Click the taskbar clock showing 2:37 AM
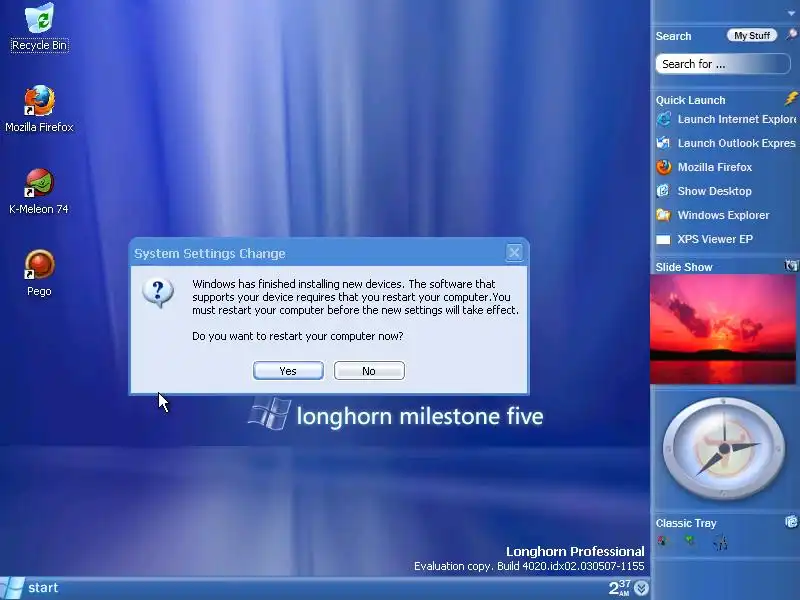 620,588
